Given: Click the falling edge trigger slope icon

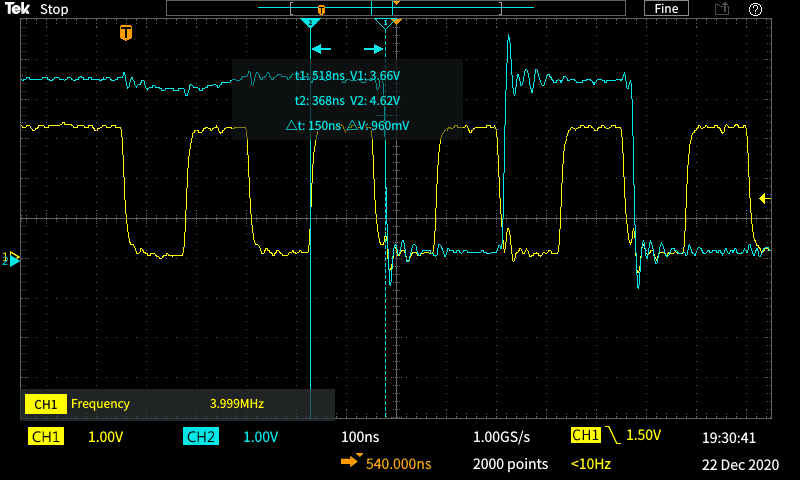Looking at the screenshot, I should [612, 436].
